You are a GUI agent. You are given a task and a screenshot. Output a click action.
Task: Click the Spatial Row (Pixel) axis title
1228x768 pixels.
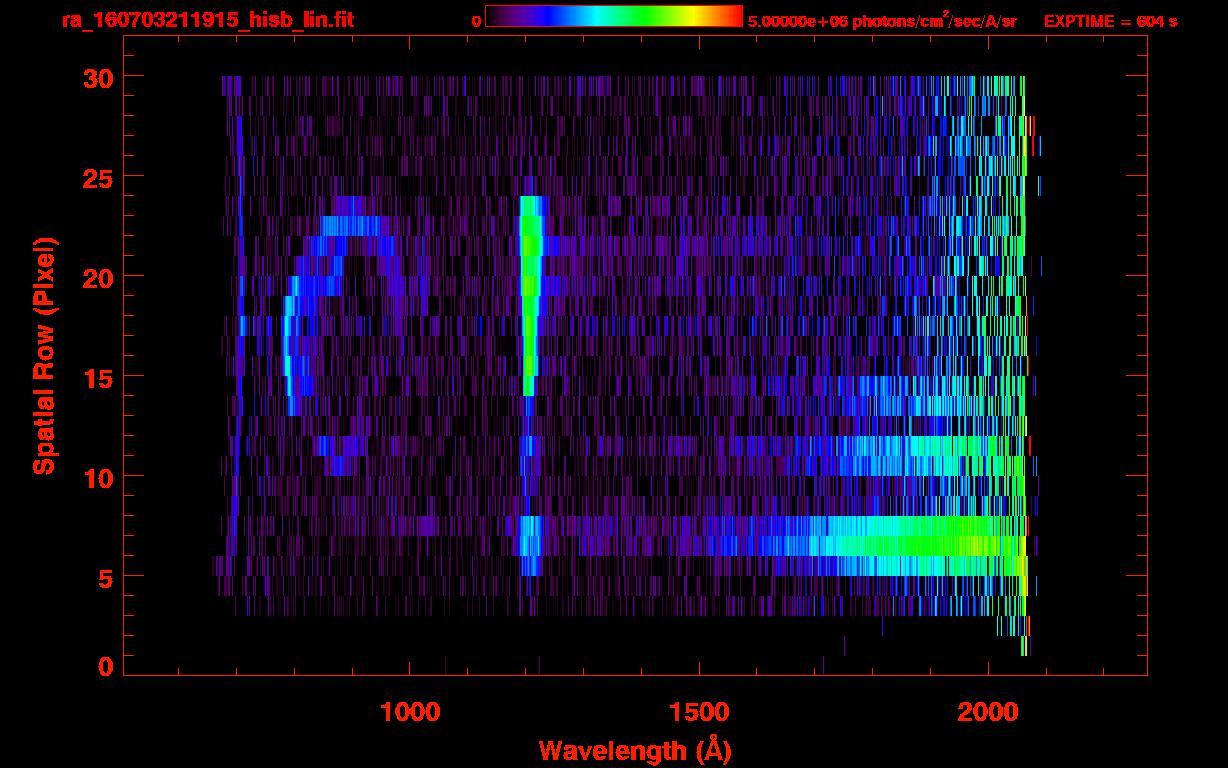[44, 355]
